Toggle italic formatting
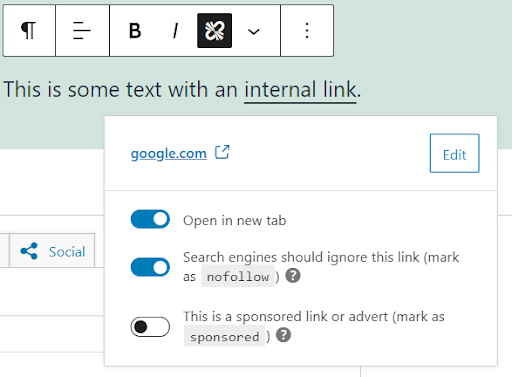The image size is (512, 377). click(x=175, y=31)
